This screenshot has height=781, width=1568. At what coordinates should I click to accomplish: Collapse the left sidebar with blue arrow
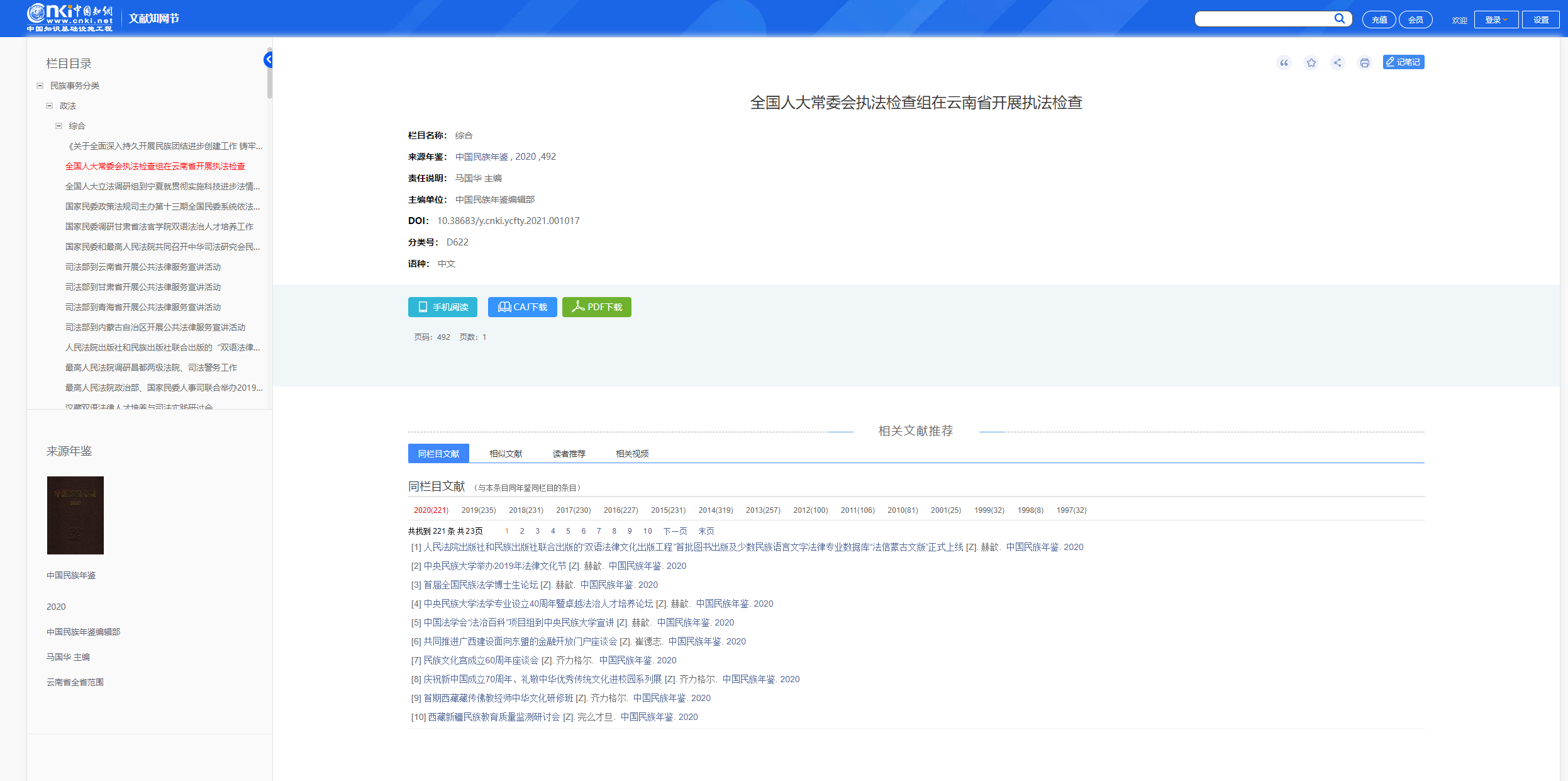click(x=268, y=60)
